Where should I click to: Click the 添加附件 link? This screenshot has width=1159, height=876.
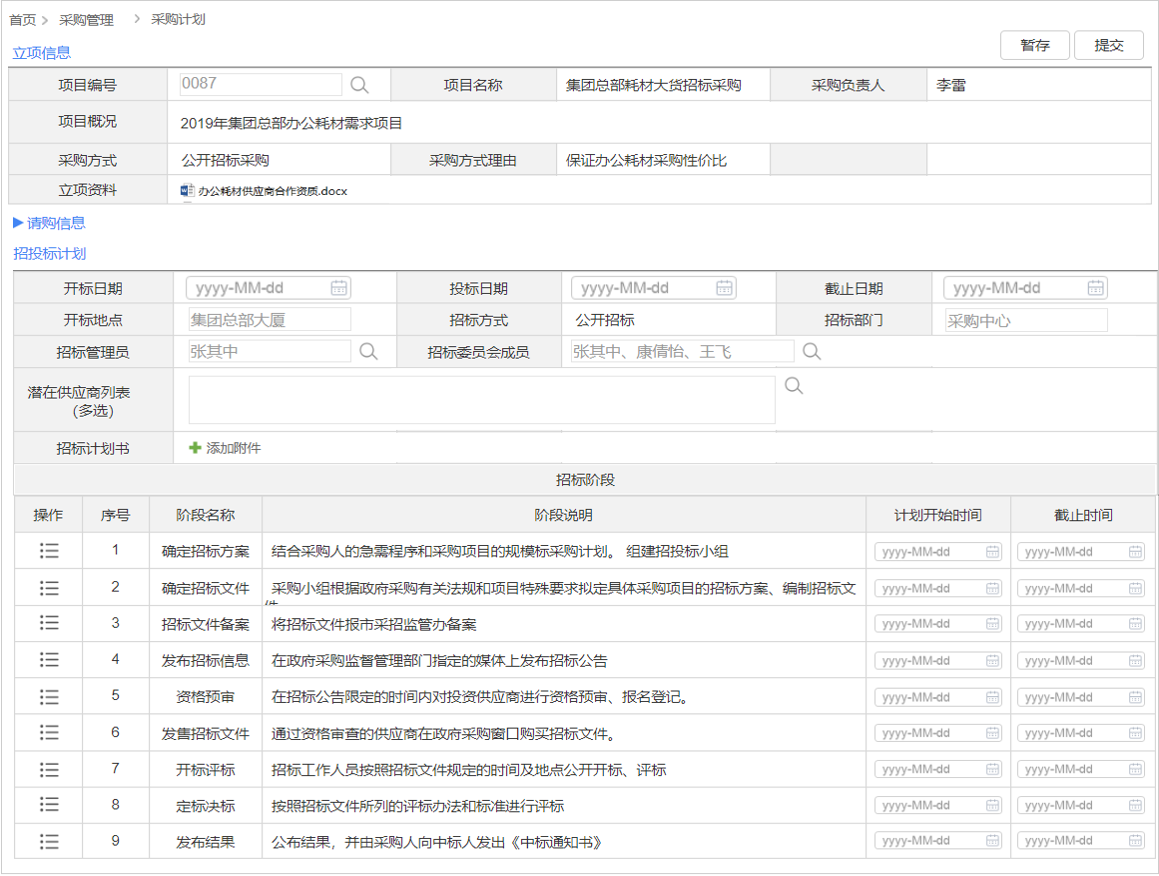[x=233, y=448]
